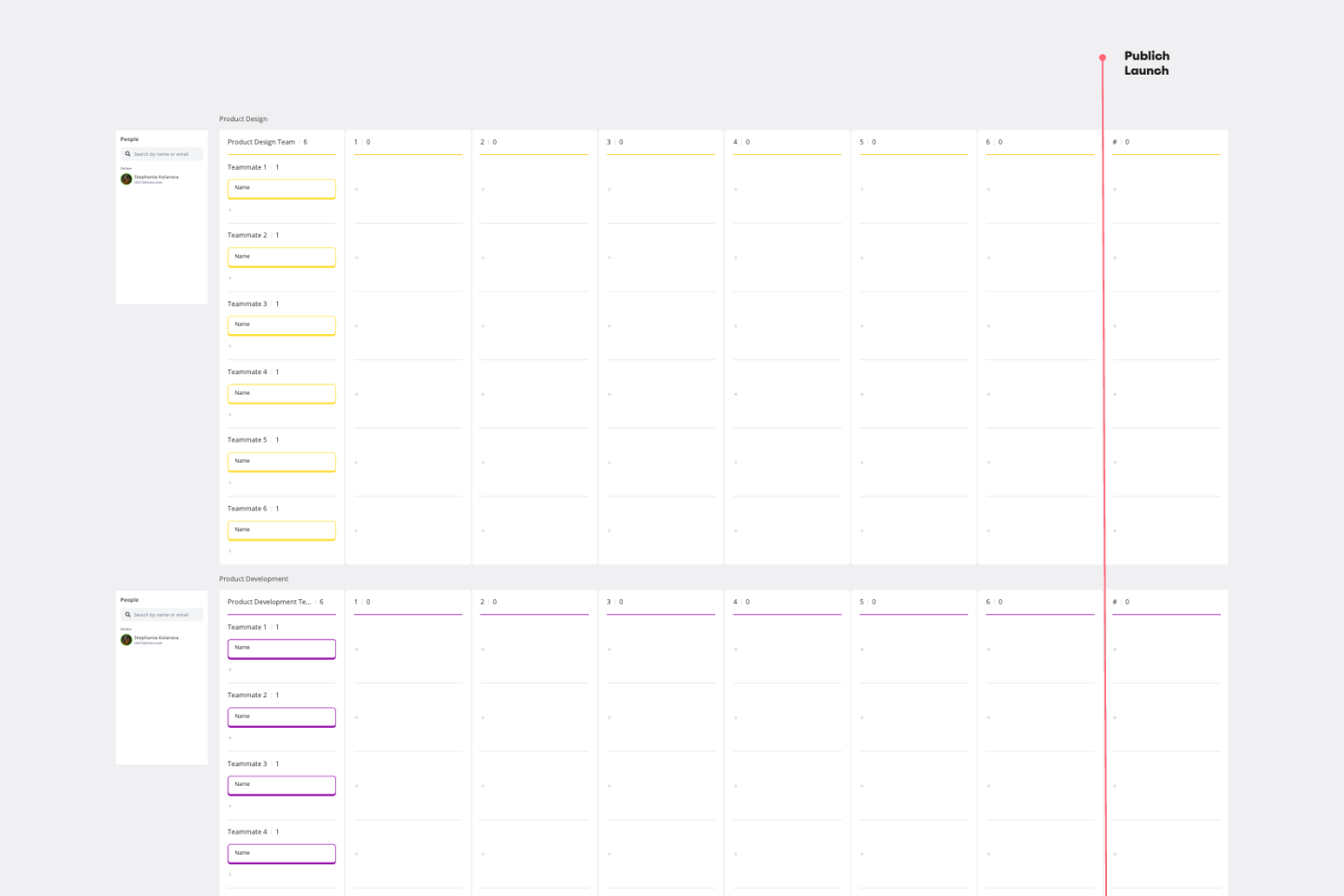This screenshot has width=1344, height=896.
Task: Click the magnifier icon in the lower People panel
Action: click(128, 615)
